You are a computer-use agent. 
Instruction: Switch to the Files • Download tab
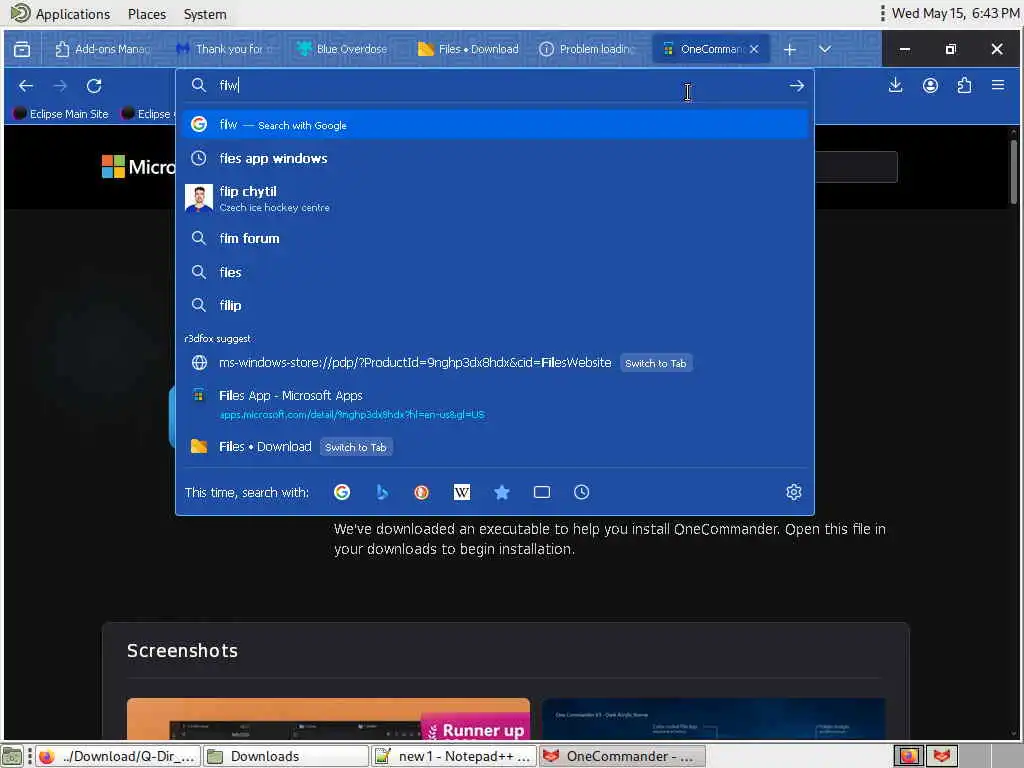468,49
